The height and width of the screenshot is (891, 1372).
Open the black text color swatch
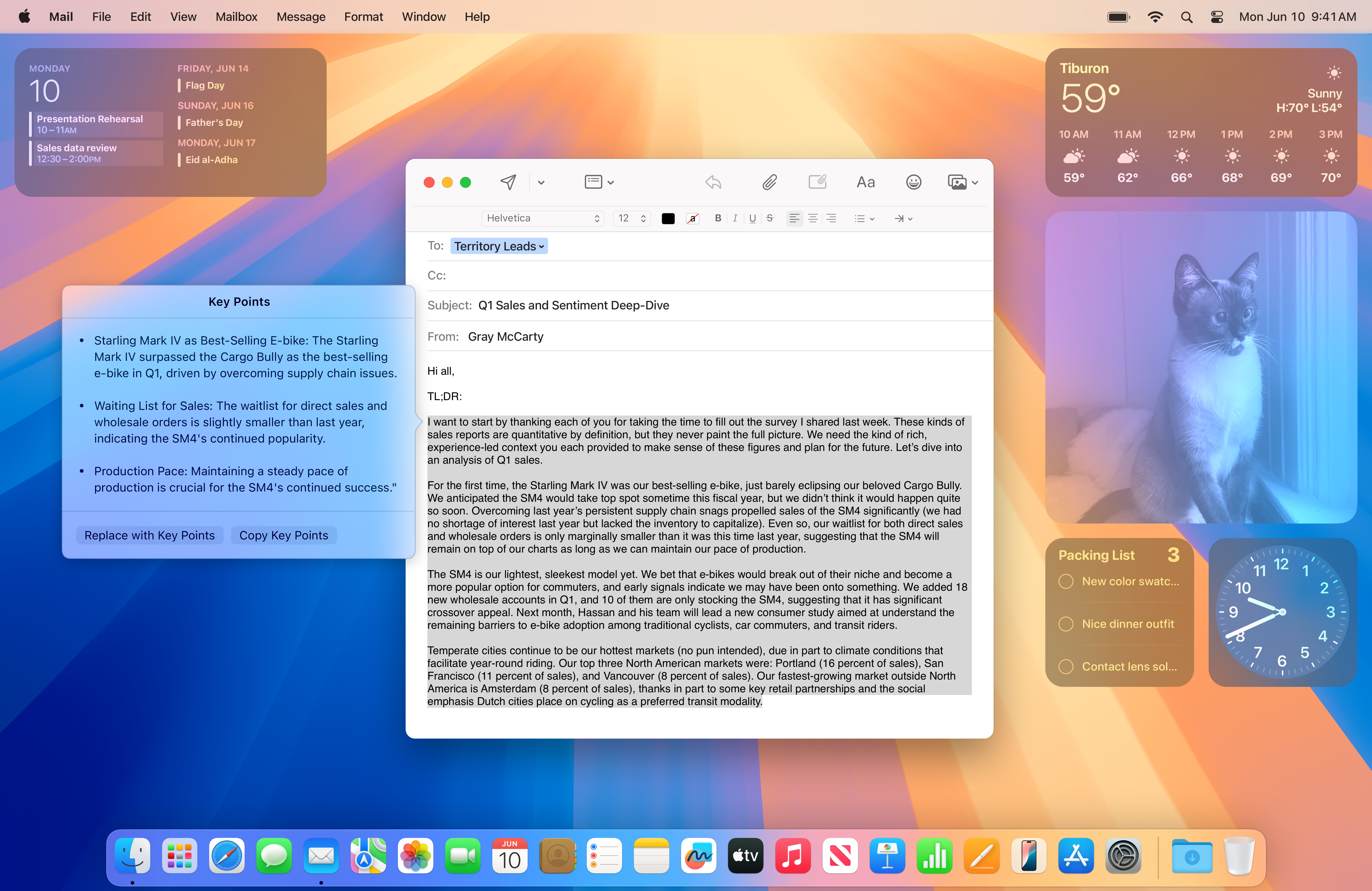668,218
